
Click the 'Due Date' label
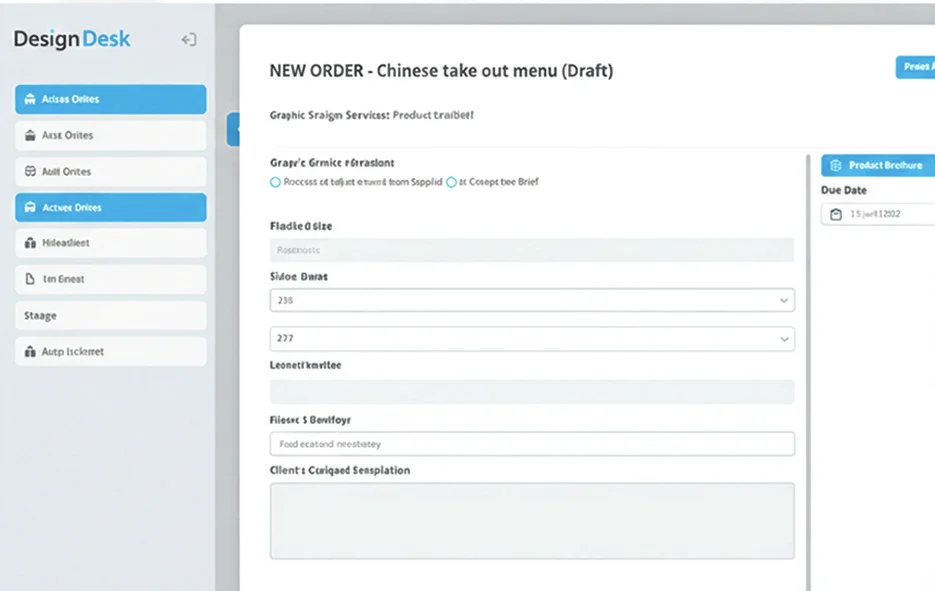[x=844, y=190]
